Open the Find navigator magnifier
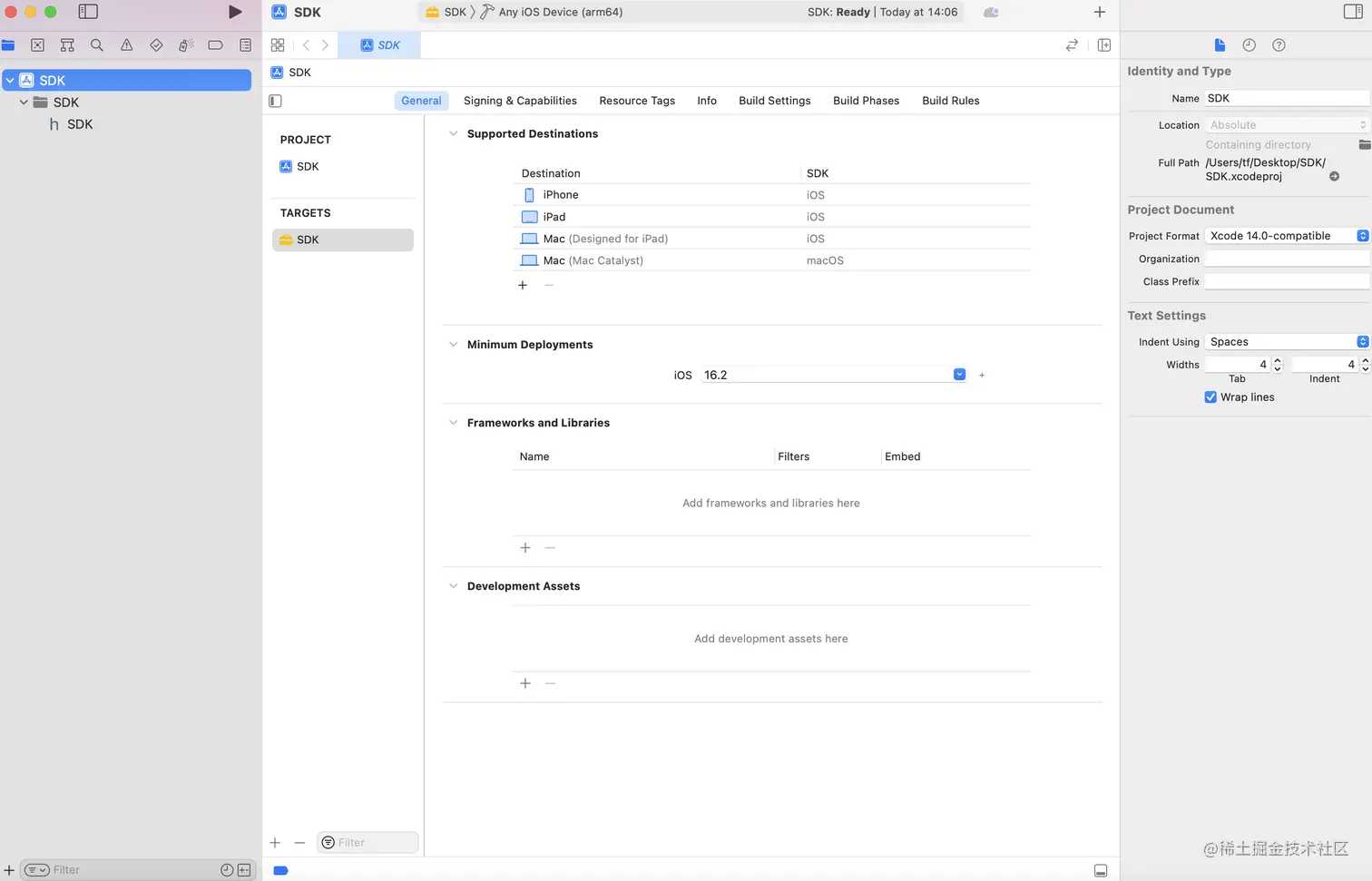The width and height of the screenshot is (1372, 881). [97, 44]
